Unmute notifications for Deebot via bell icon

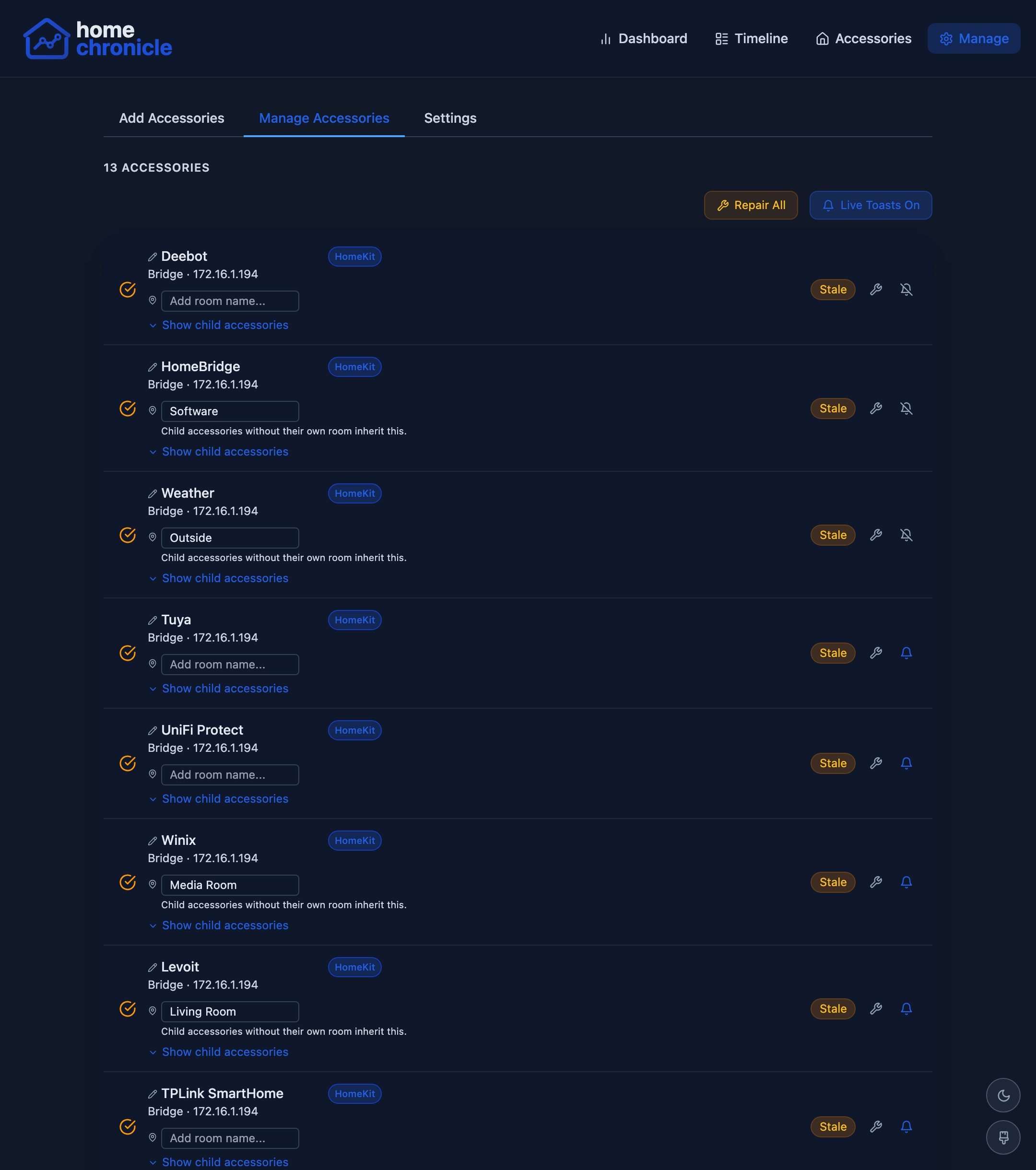point(906,290)
